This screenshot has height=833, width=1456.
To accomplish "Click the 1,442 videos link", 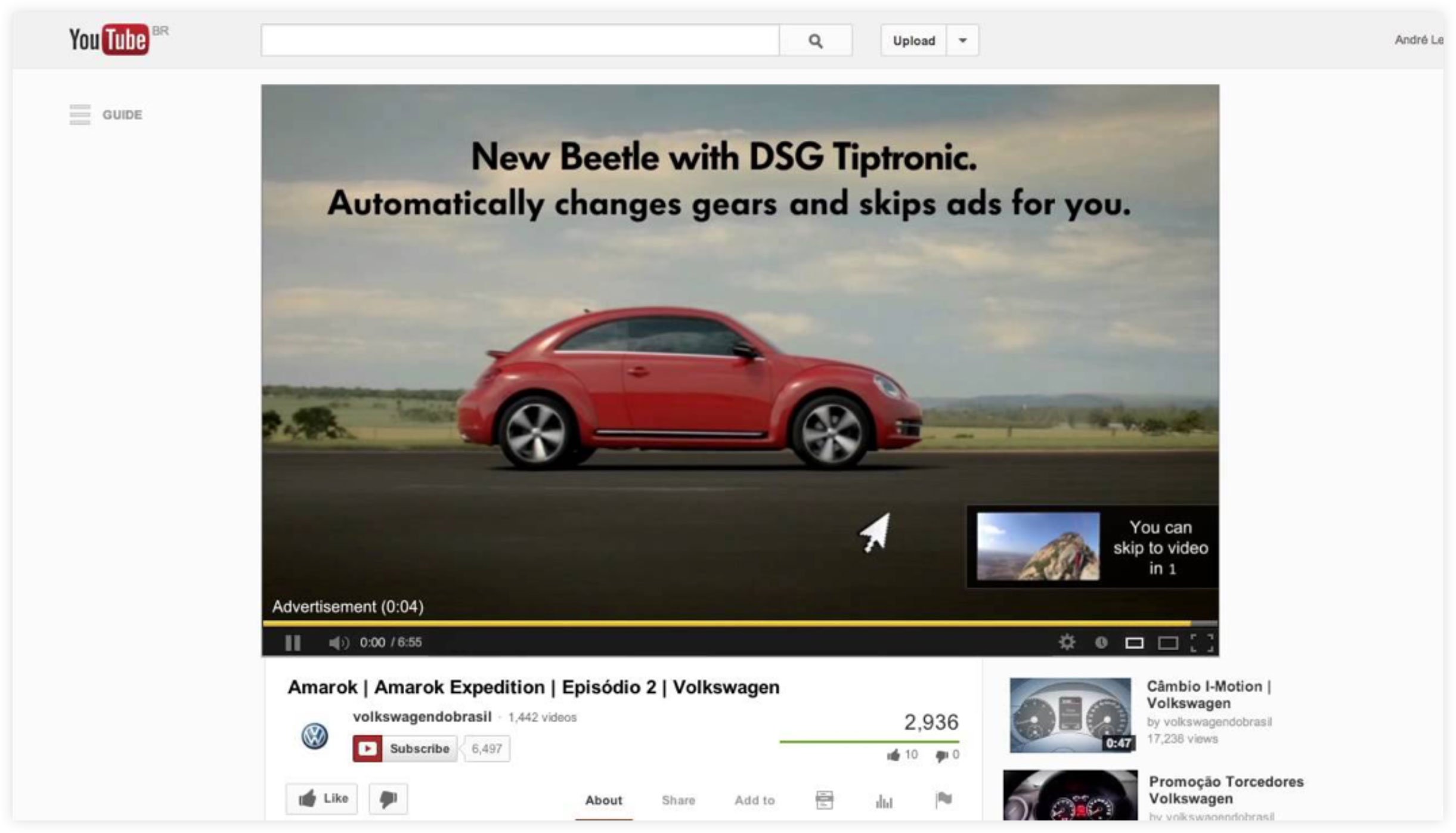I will tap(542, 717).
